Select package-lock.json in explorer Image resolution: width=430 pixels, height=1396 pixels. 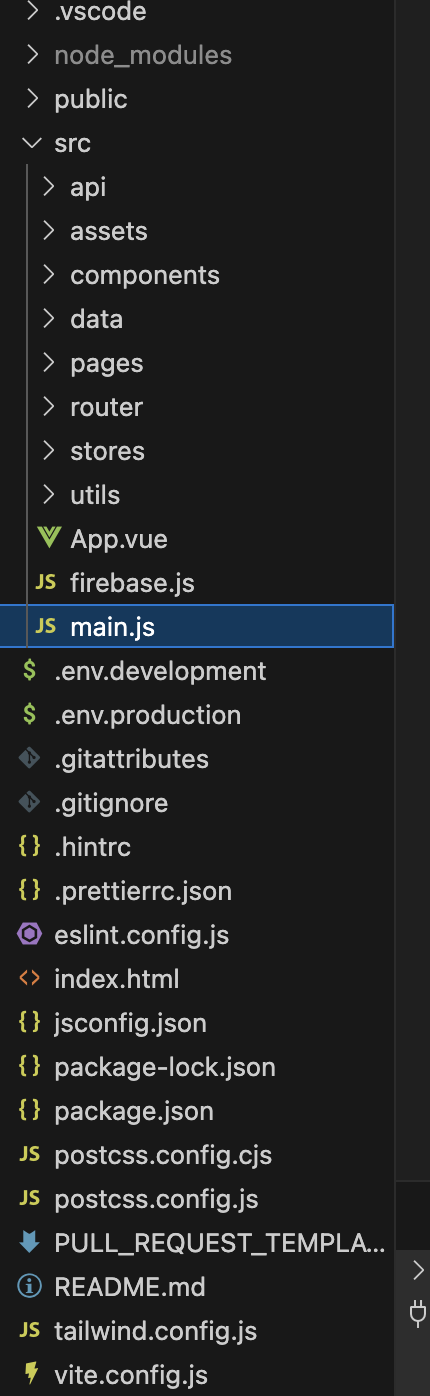165,1067
